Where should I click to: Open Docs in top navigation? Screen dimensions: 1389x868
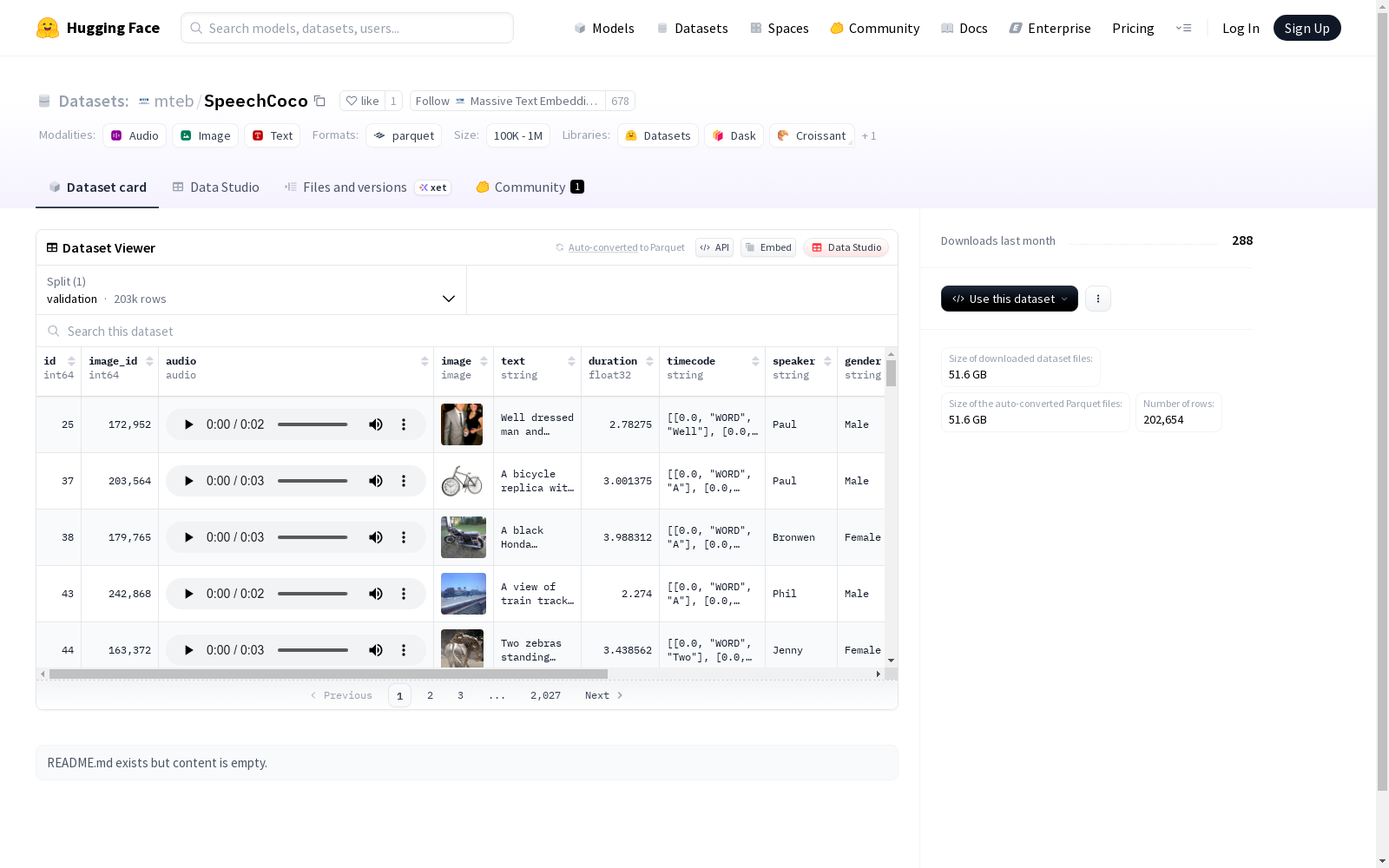(x=964, y=28)
